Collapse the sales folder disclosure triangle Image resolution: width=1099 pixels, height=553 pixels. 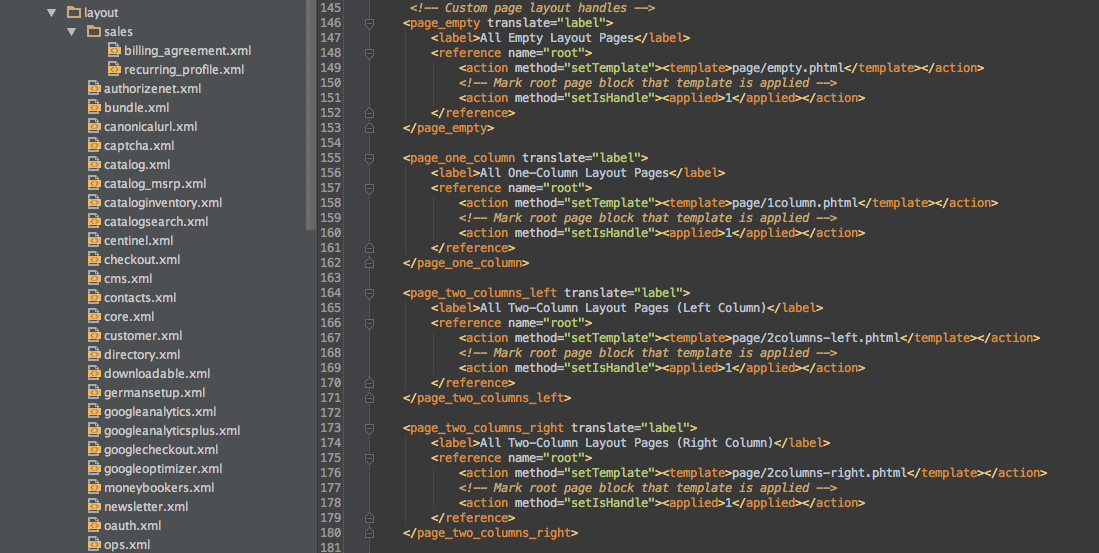71,32
